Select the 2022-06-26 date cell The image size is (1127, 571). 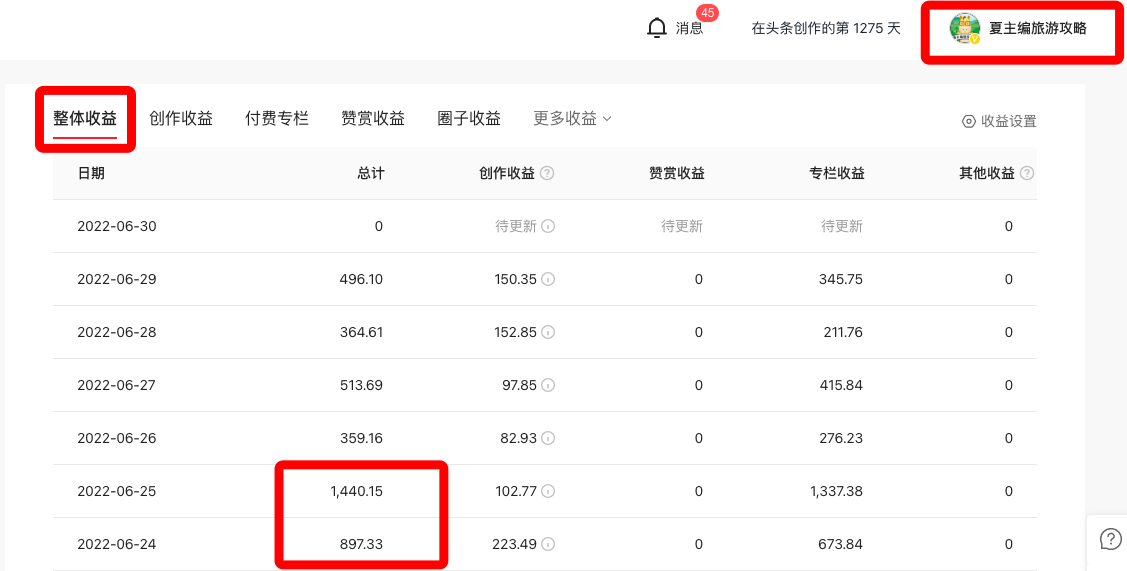click(x=117, y=438)
